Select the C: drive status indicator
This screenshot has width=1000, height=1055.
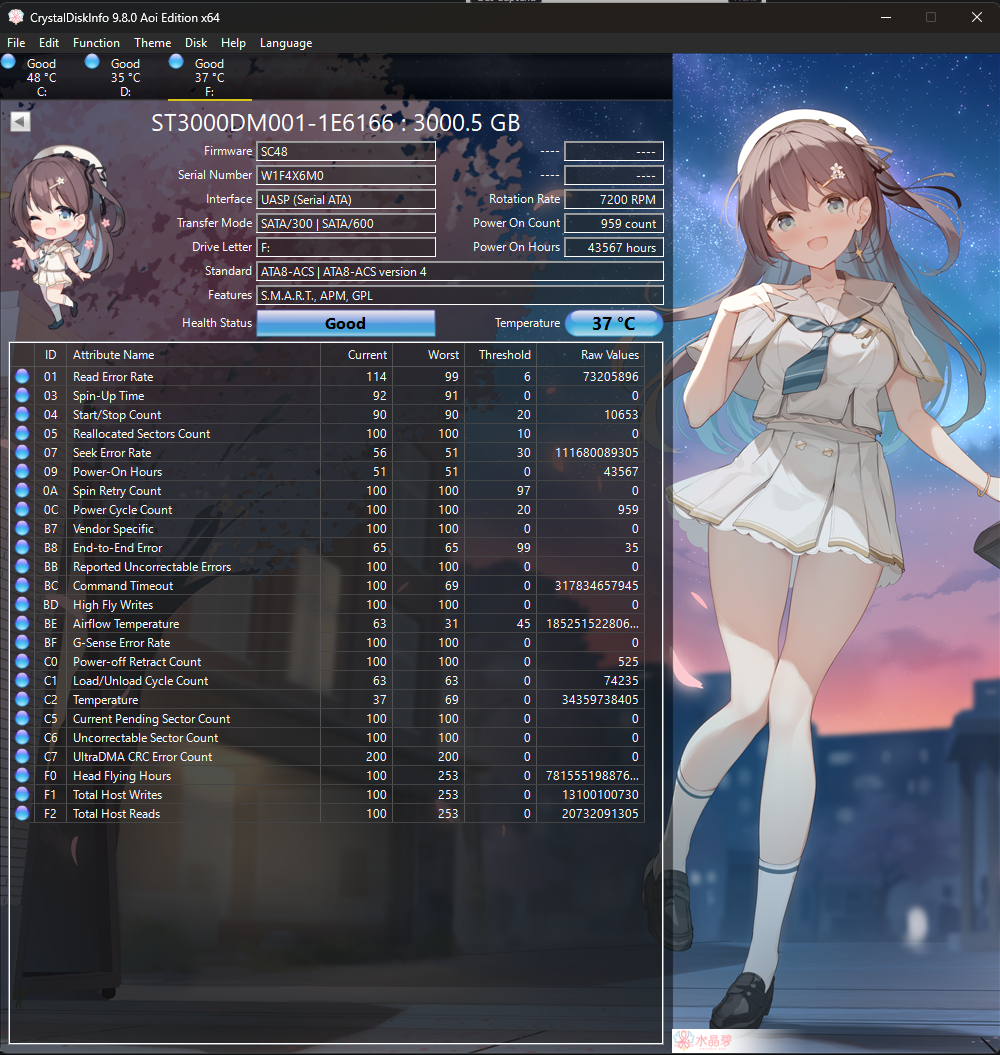(x=9, y=62)
